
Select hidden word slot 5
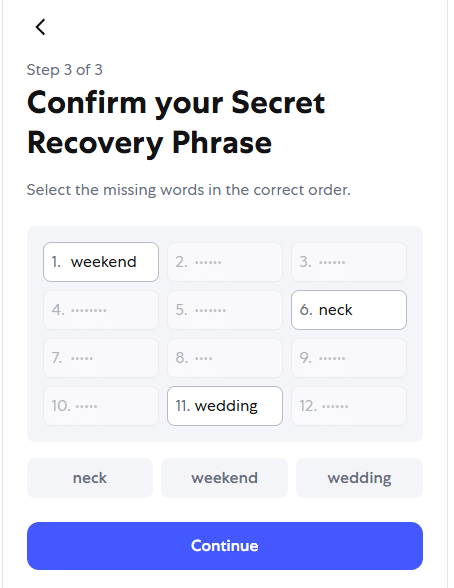pyautogui.click(x=225, y=310)
